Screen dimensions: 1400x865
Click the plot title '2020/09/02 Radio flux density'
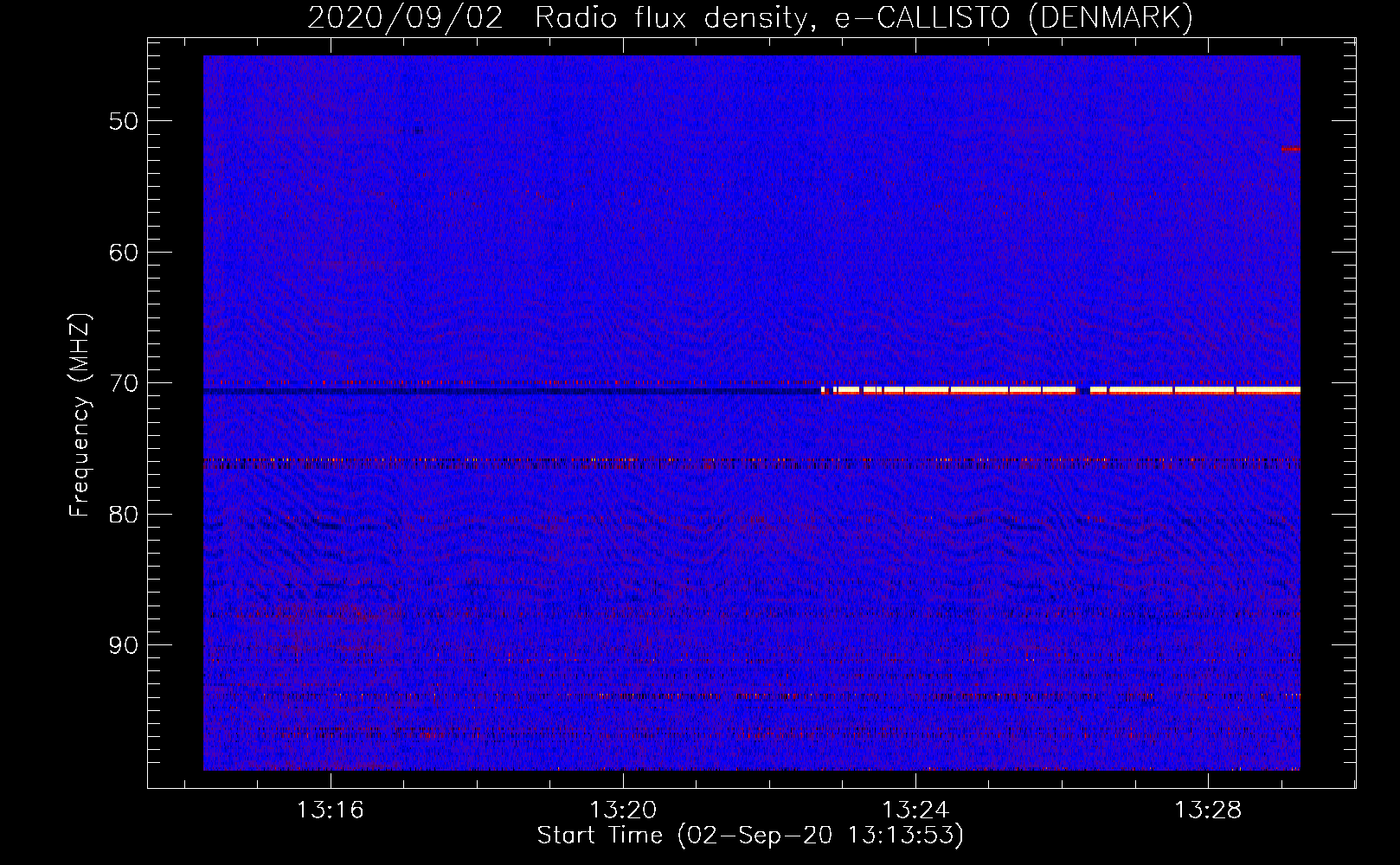coord(751,18)
